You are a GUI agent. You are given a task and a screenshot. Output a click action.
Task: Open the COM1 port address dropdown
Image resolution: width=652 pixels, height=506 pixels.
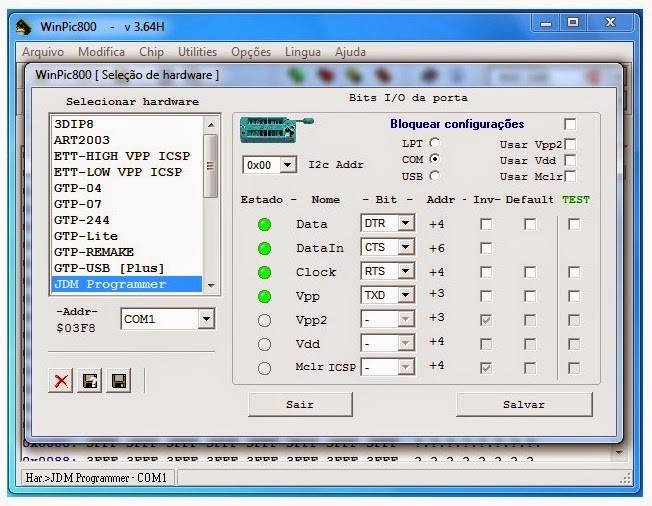point(206,319)
